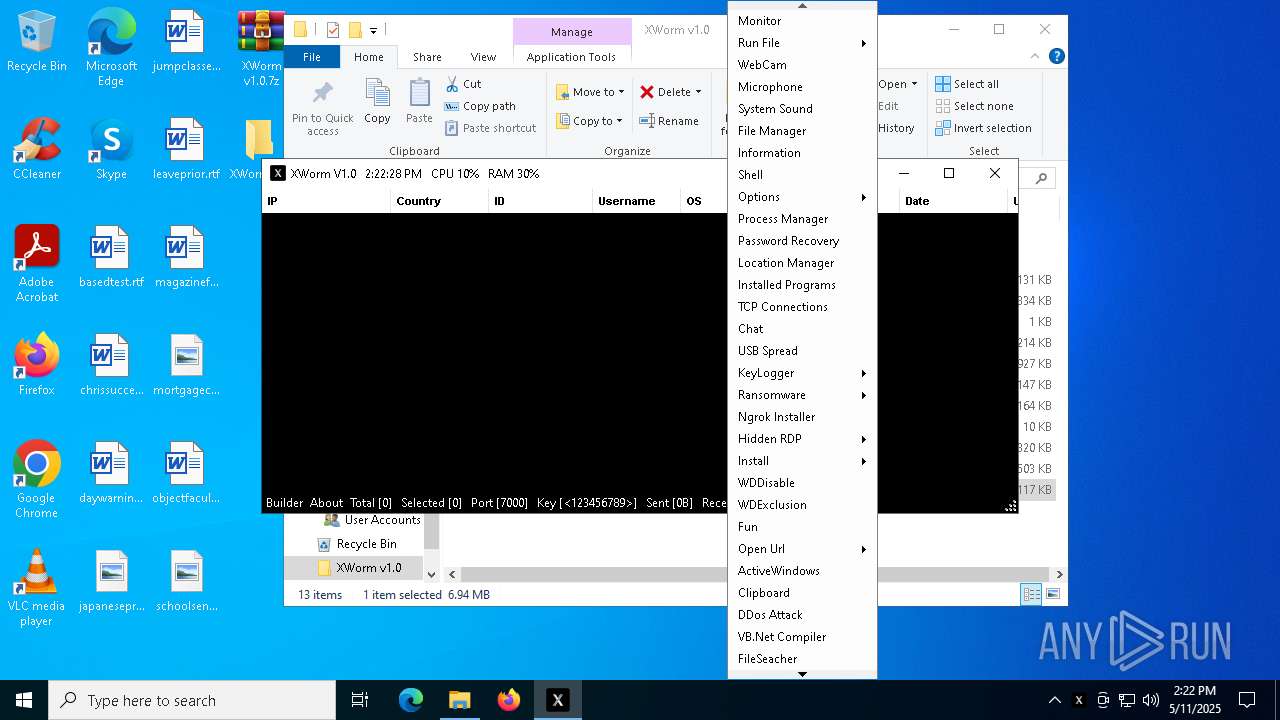Open VB.Net Compiler menu entry
This screenshot has height=720, width=1280.
pyautogui.click(x=802, y=637)
